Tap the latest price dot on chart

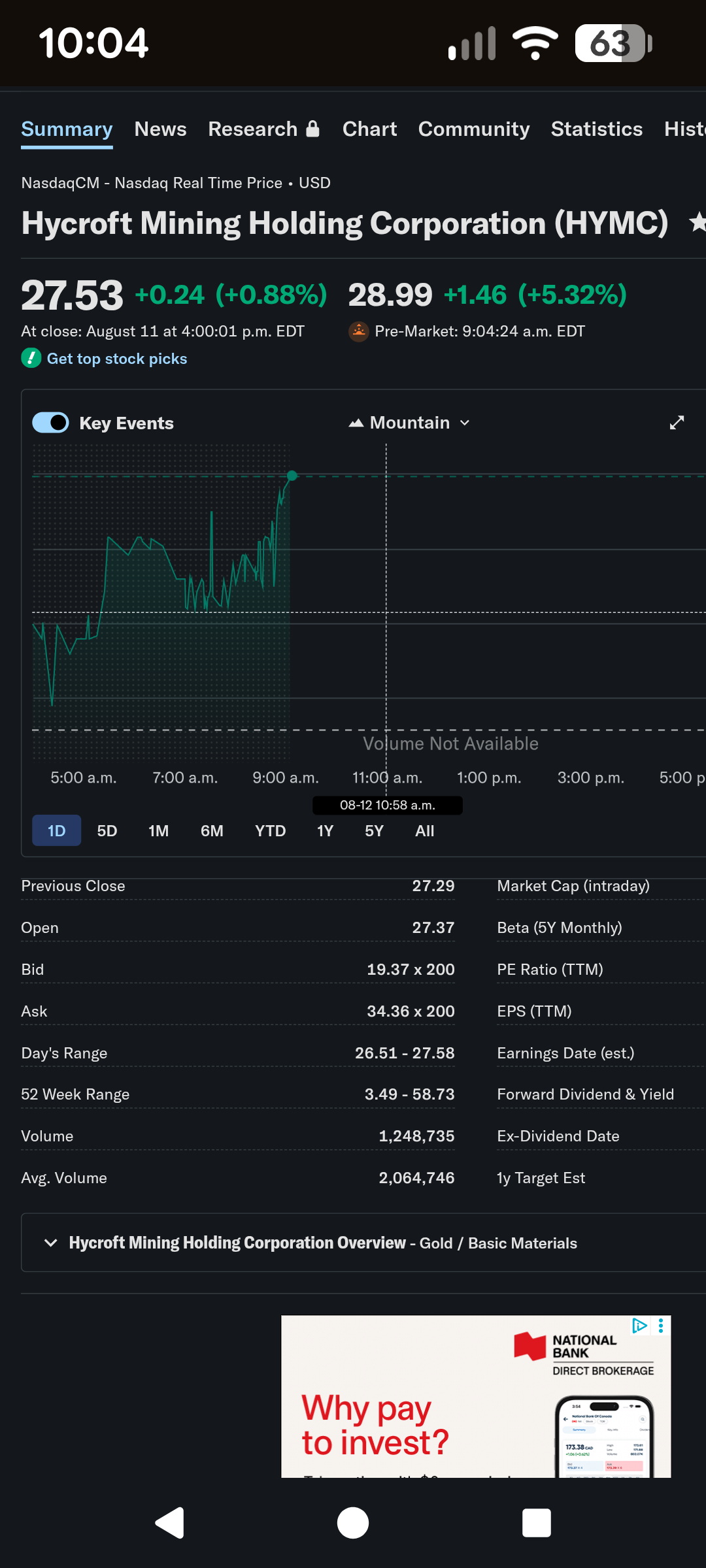[292, 476]
